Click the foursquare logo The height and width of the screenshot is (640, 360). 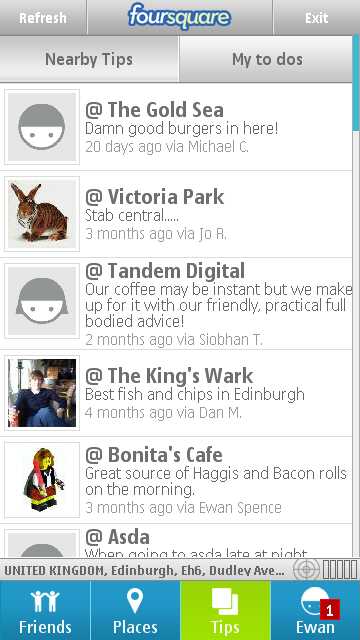[x=180, y=17]
